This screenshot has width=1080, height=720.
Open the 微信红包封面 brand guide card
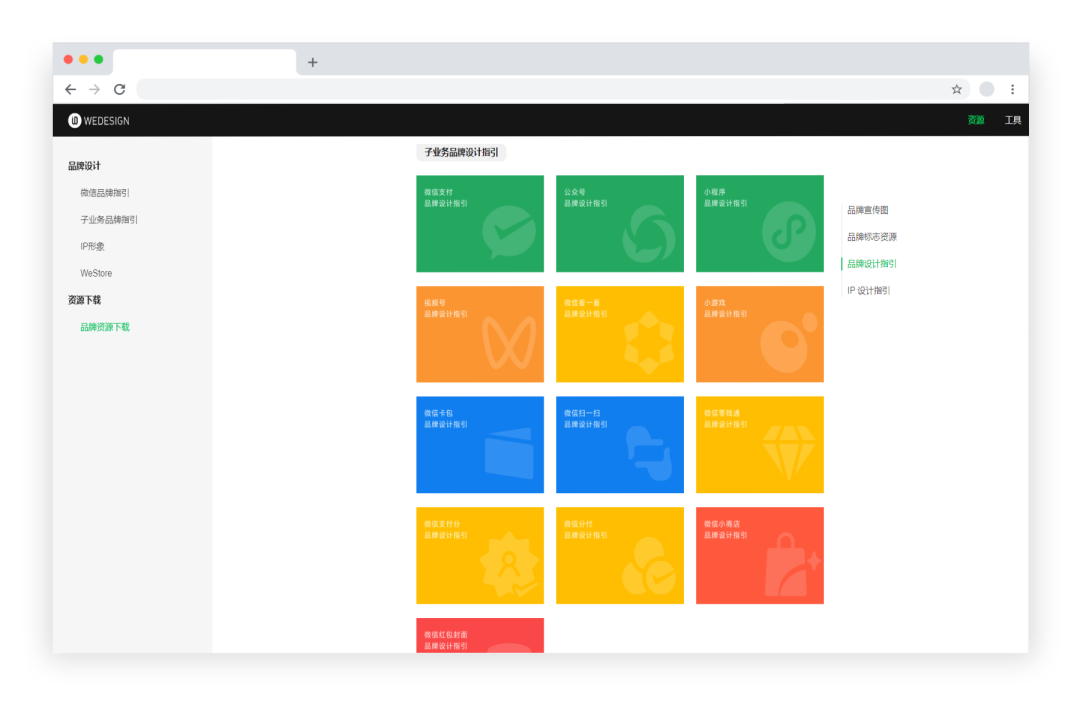coord(480,635)
